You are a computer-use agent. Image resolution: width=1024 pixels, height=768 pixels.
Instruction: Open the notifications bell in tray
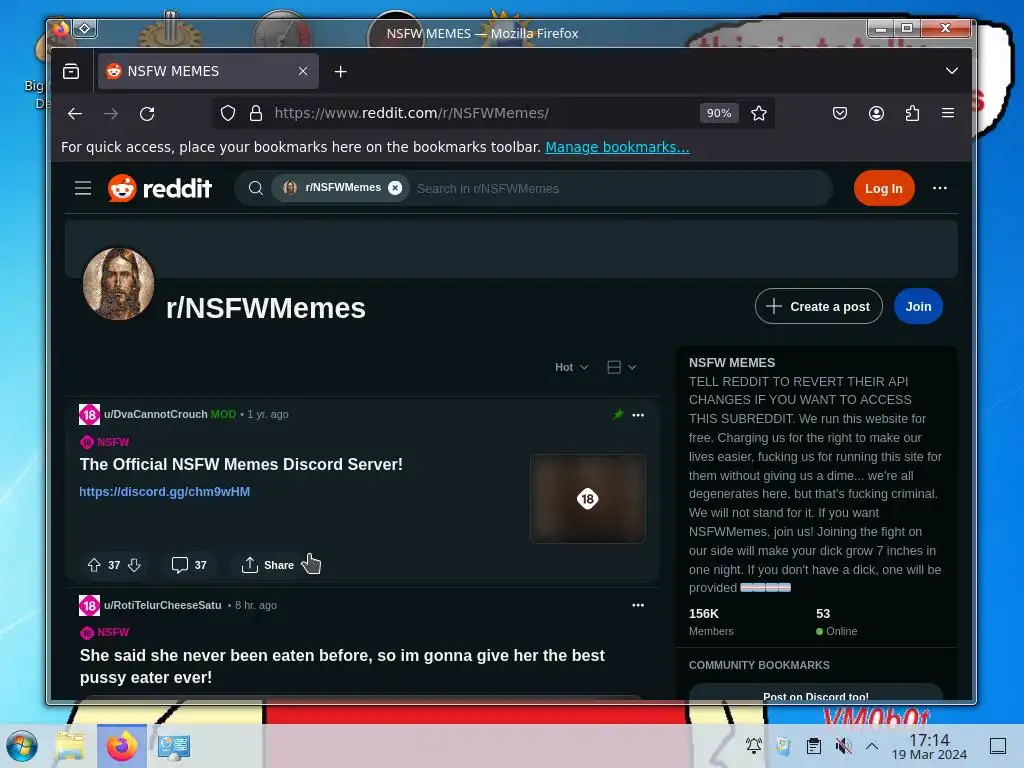click(x=754, y=745)
